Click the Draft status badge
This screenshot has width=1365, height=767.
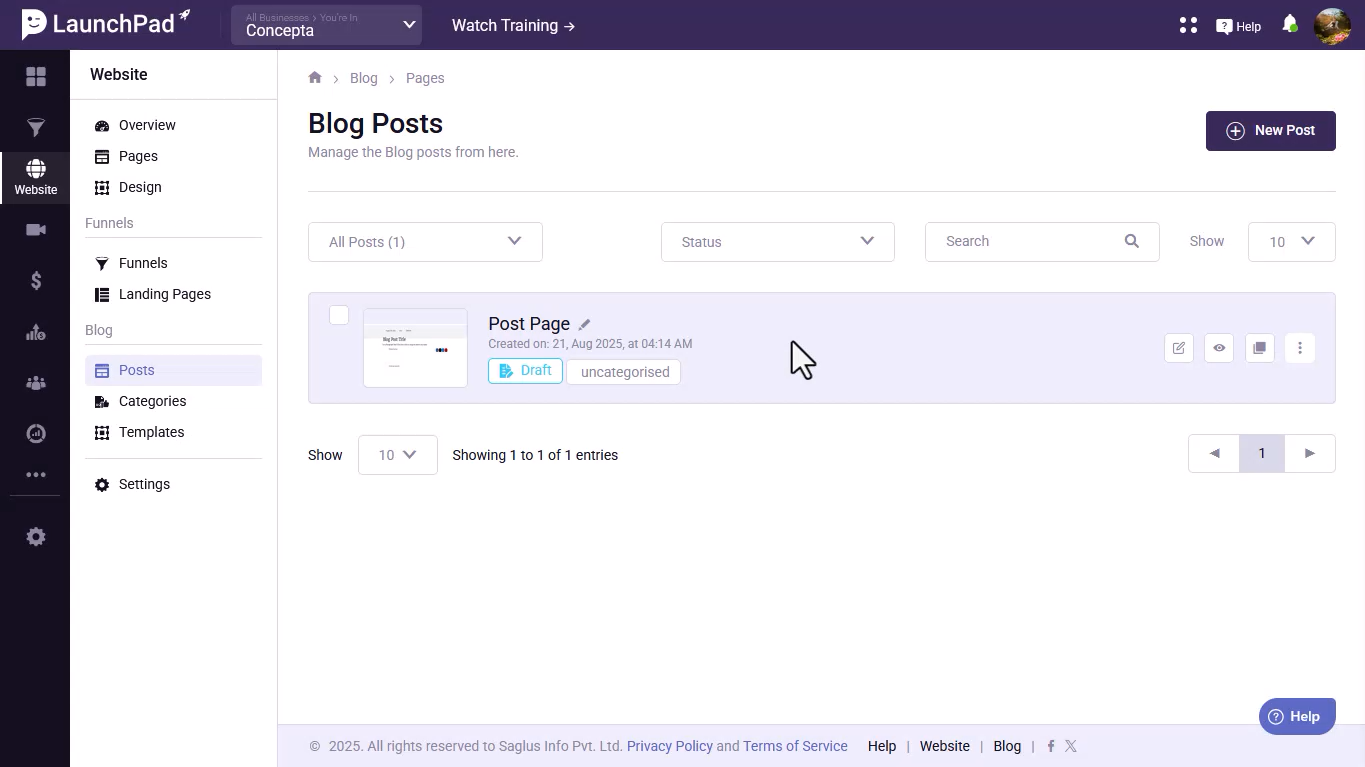[x=525, y=371]
